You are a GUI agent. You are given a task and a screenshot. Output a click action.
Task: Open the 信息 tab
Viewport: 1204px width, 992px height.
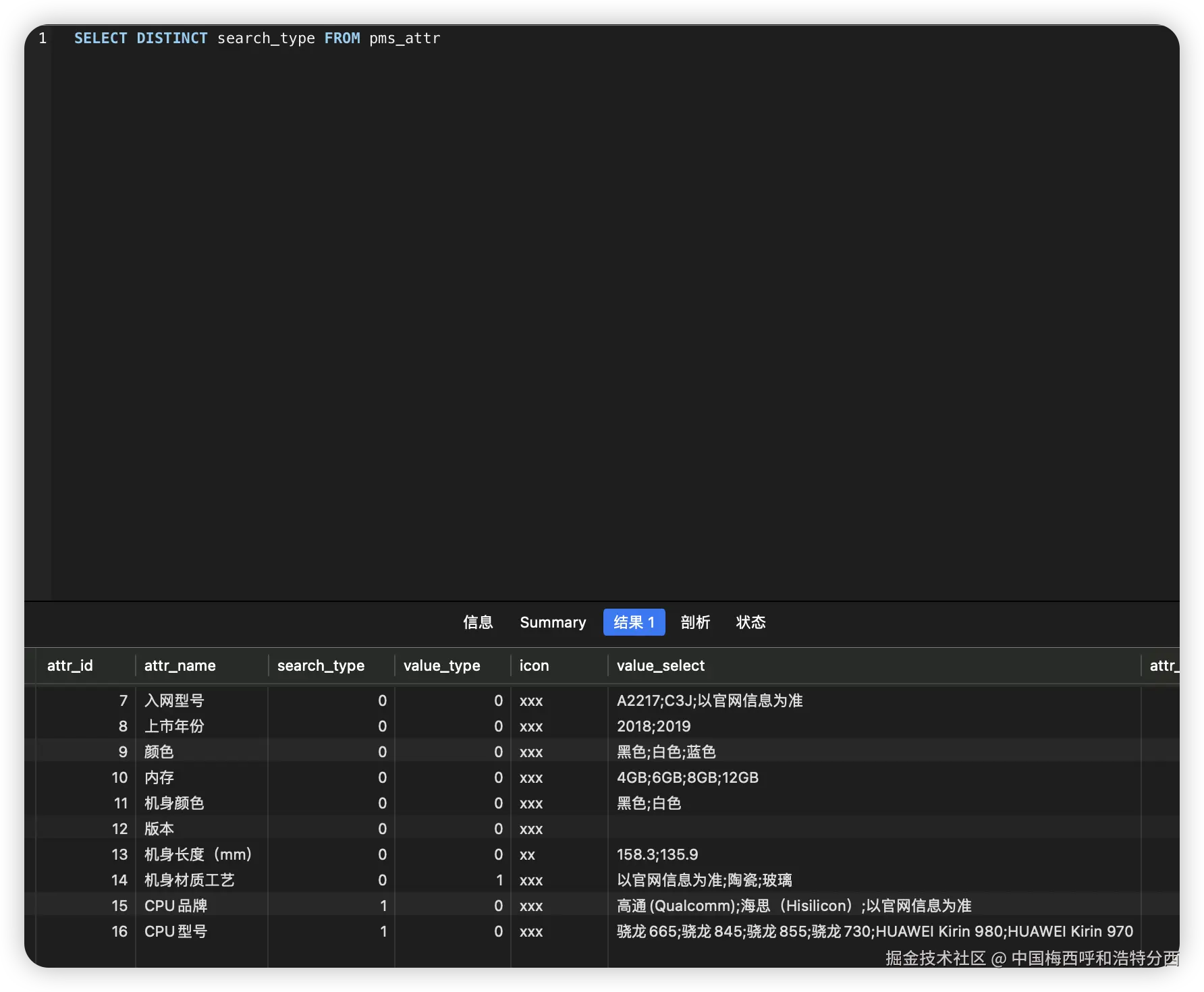pyautogui.click(x=478, y=622)
